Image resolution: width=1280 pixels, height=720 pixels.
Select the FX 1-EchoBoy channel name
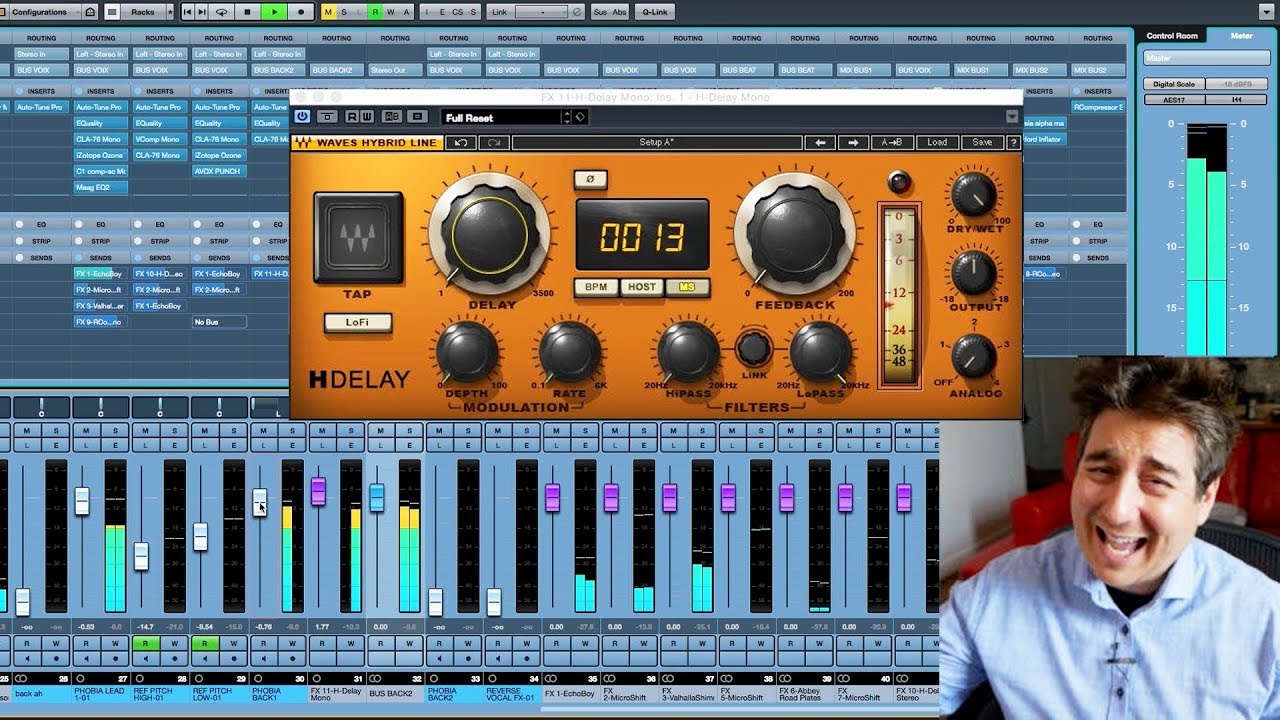(x=570, y=694)
